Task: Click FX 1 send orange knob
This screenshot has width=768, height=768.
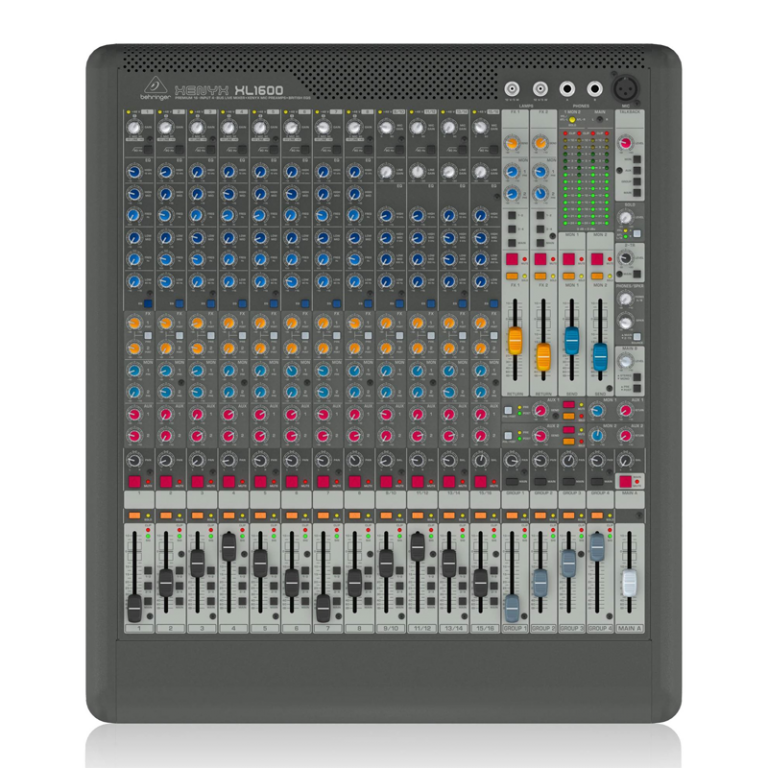Action: pyautogui.click(x=512, y=144)
